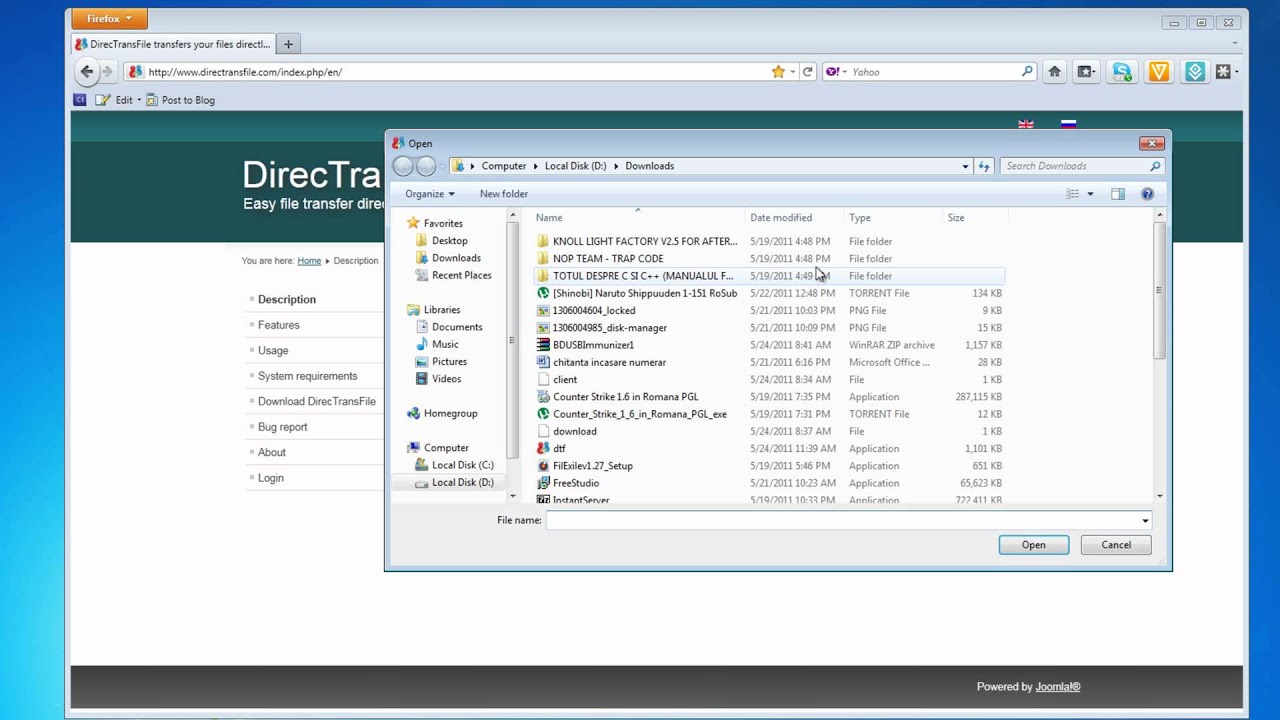Select Downloads in Favorites

tap(456, 258)
